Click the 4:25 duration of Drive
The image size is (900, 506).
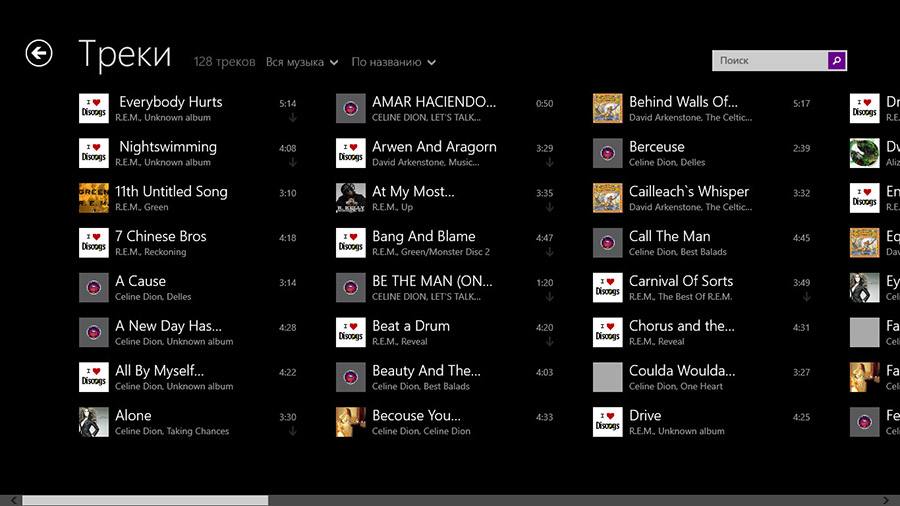coord(801,417)
